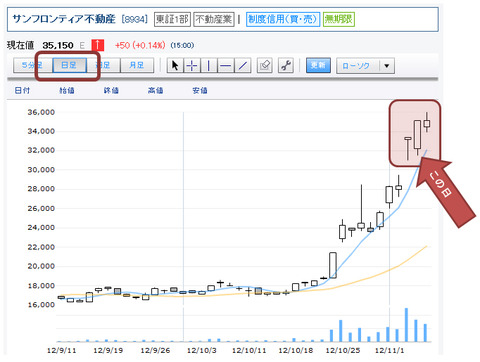
Task: Click the red up-arrow price indicator
Action: pyautogui.click(x=98, y=45)
